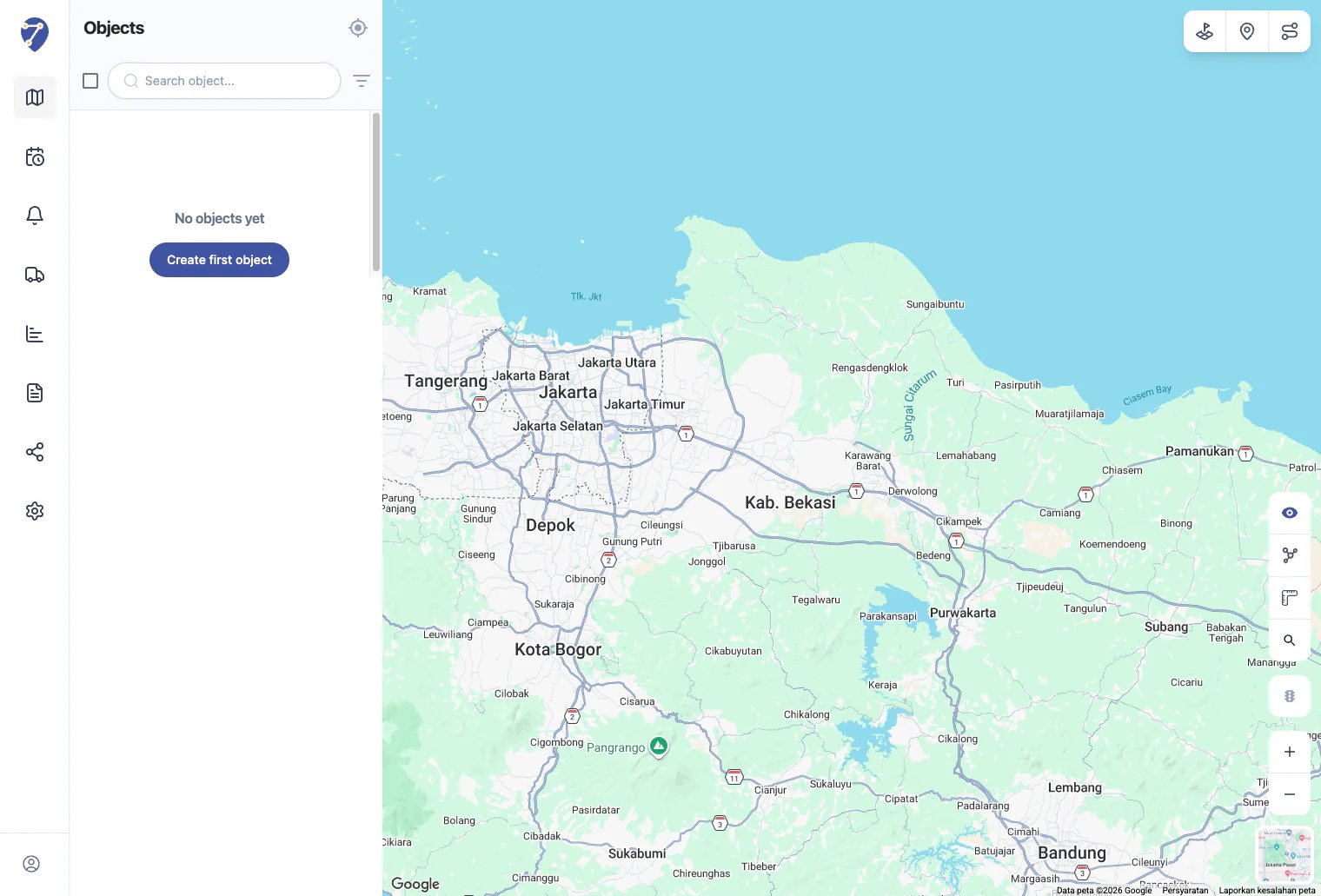Open the share icon in the sidebar
The height and width of the screenshot is (896, 1321).
pyautogui.click(x=35, y=452)
